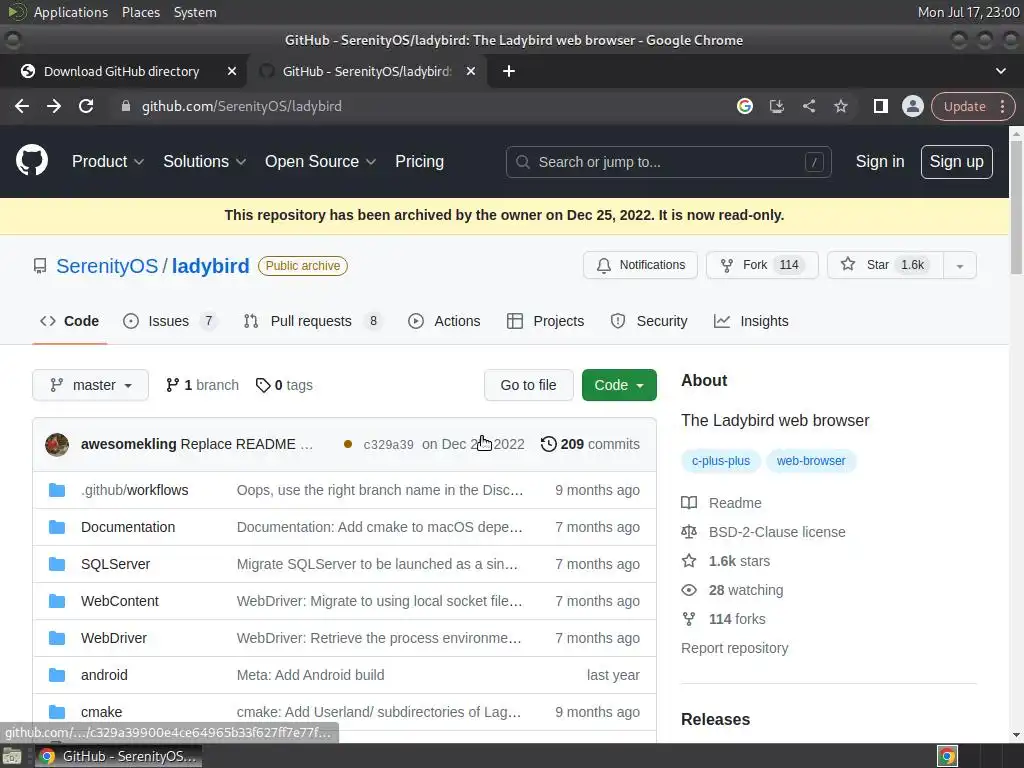Open the green Code dropdown button
The height and width of the screenshot is (768, 1024).
619,385
